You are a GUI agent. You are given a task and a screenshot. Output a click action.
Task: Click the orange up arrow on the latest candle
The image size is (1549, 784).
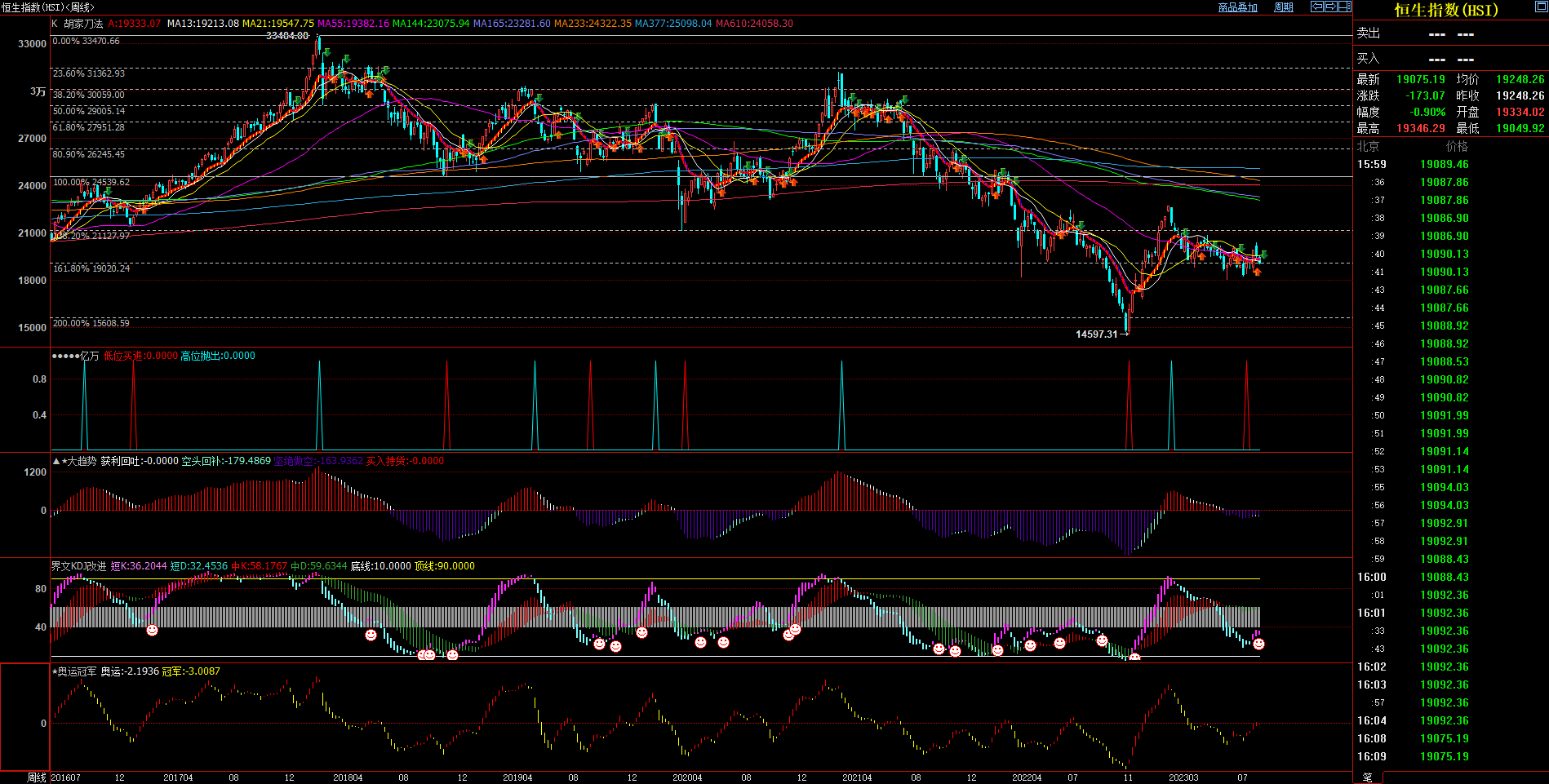point(1257,272)
